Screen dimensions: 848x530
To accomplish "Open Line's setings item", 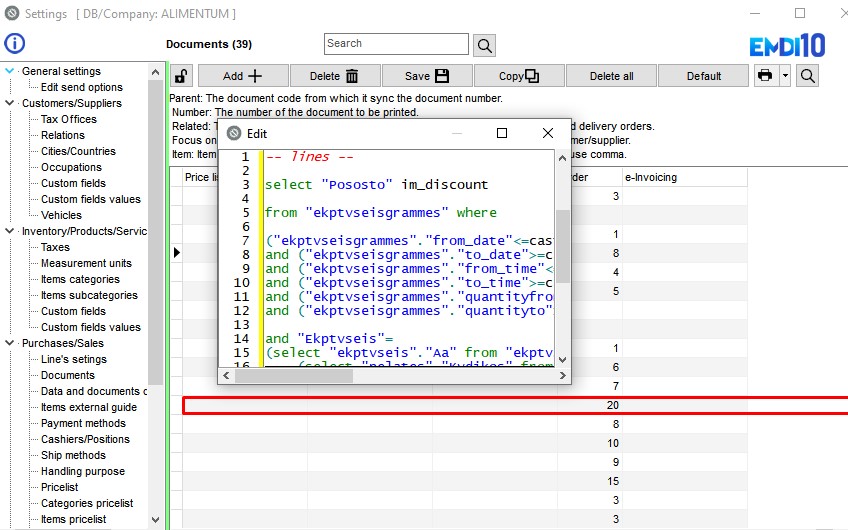I will [74, 359].
